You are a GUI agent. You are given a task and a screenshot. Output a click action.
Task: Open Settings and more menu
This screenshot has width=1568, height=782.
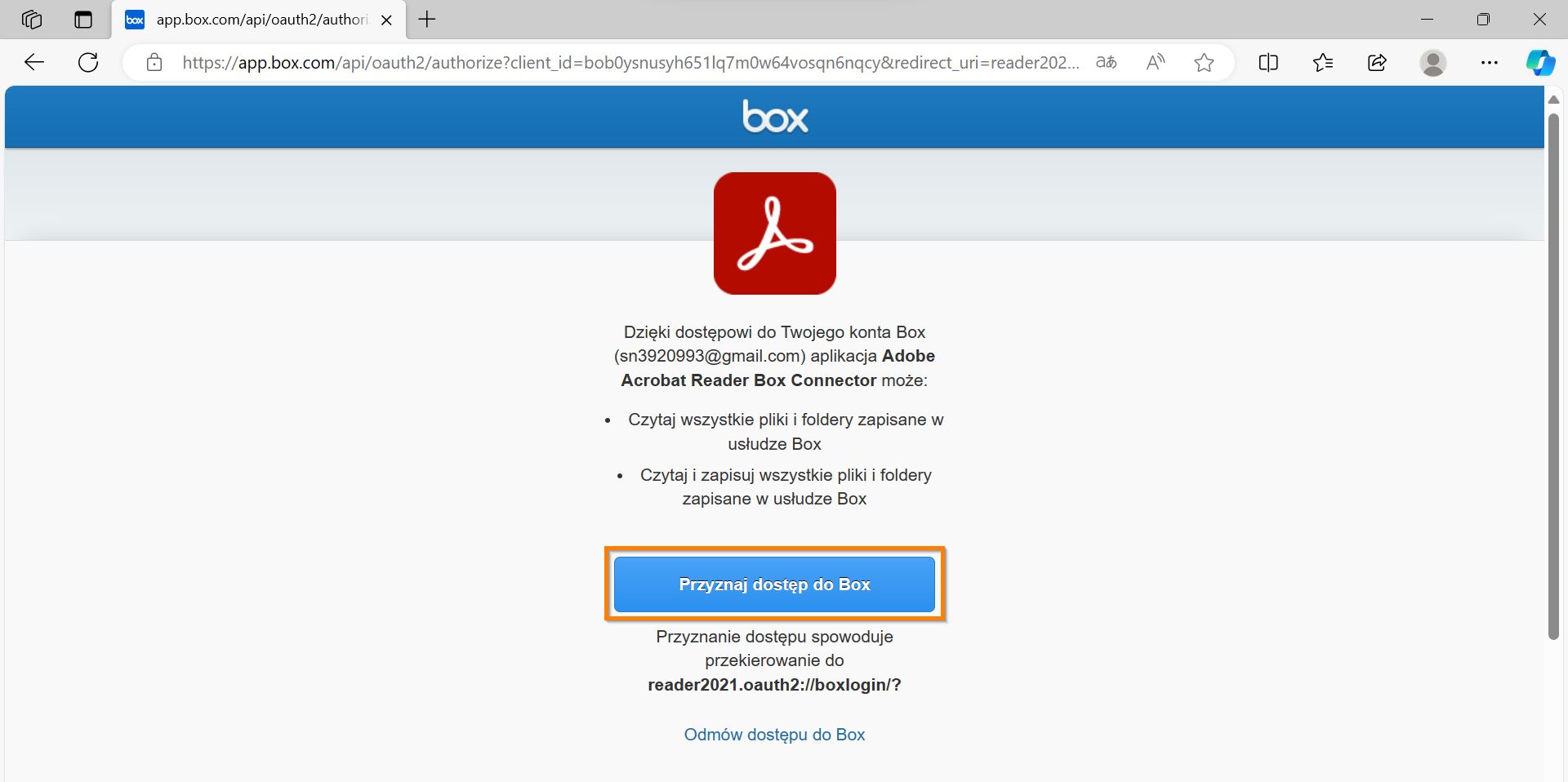pos(1490,62)
